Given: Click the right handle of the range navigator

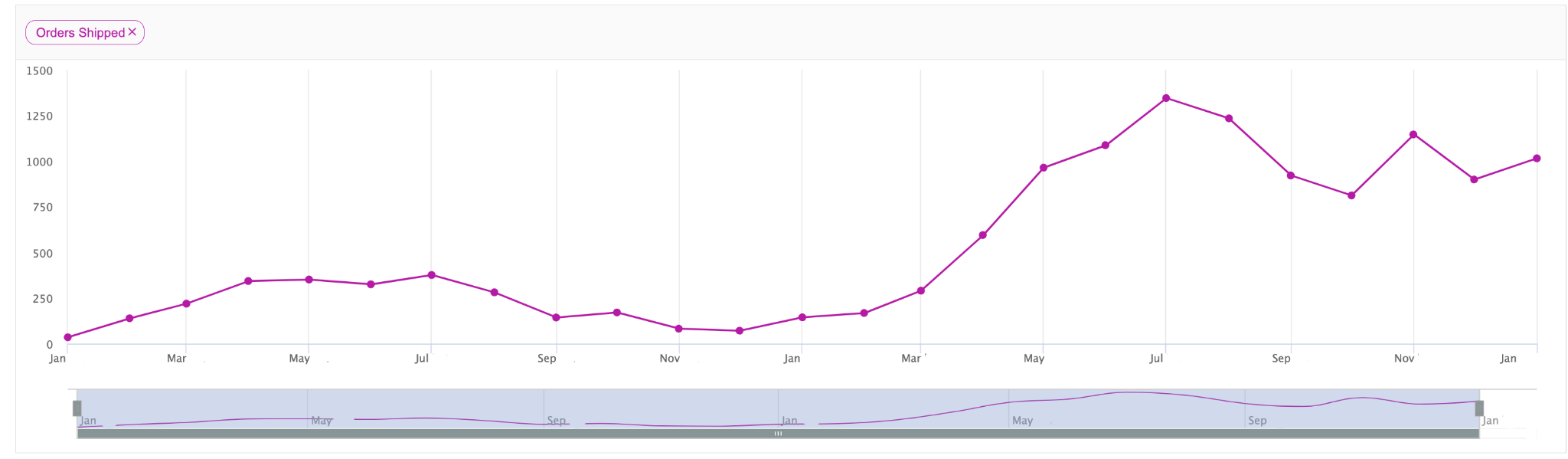Looking at the screenshot, I should [x=1479, y=408].
